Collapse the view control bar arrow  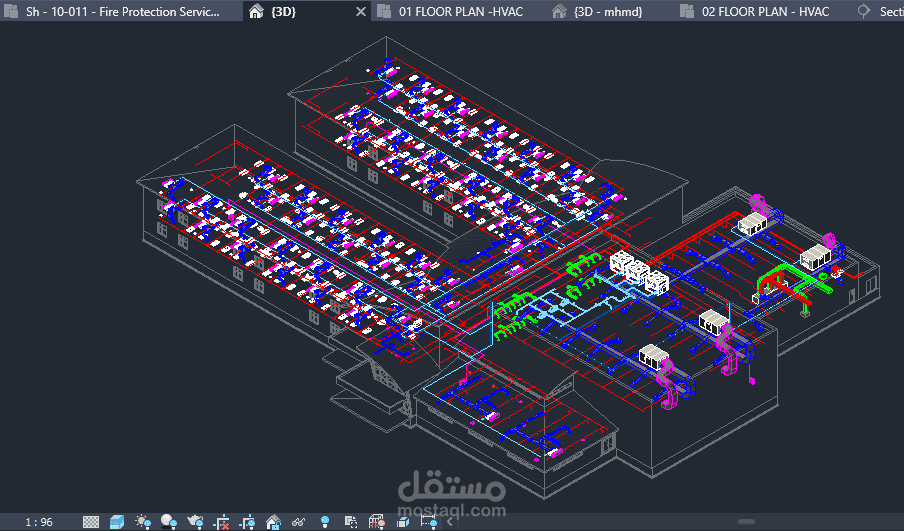click(x=450, y=522)
